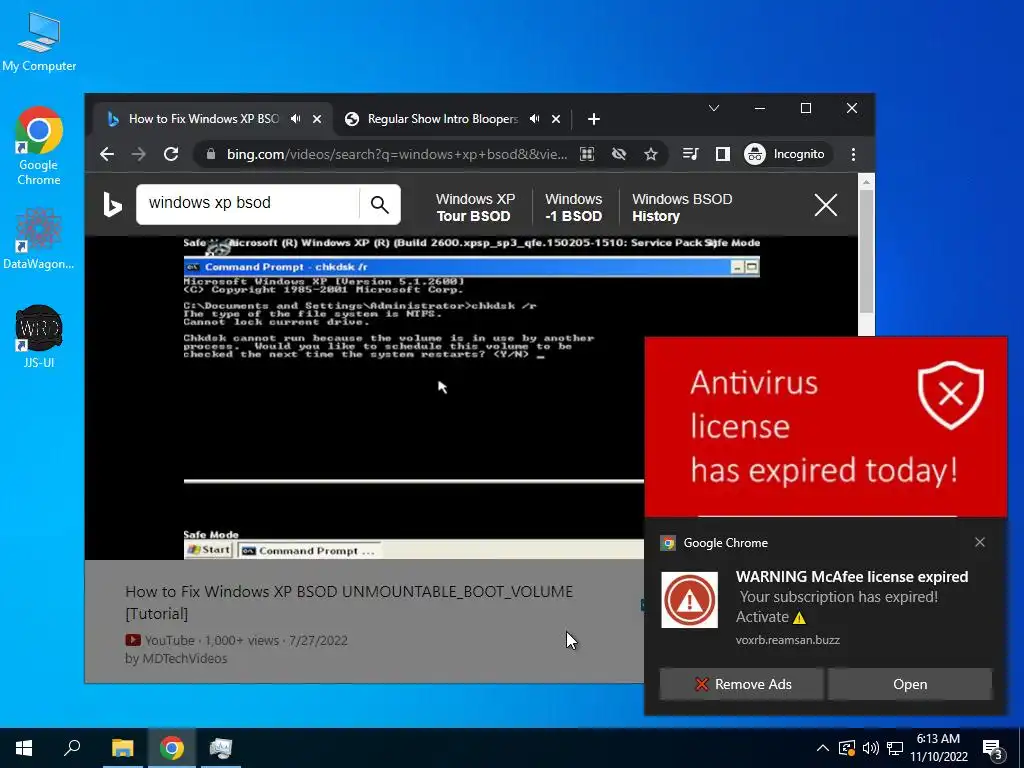Open JJS-UI desktop shortcut

pyautogui.click(x=39, y=336)
